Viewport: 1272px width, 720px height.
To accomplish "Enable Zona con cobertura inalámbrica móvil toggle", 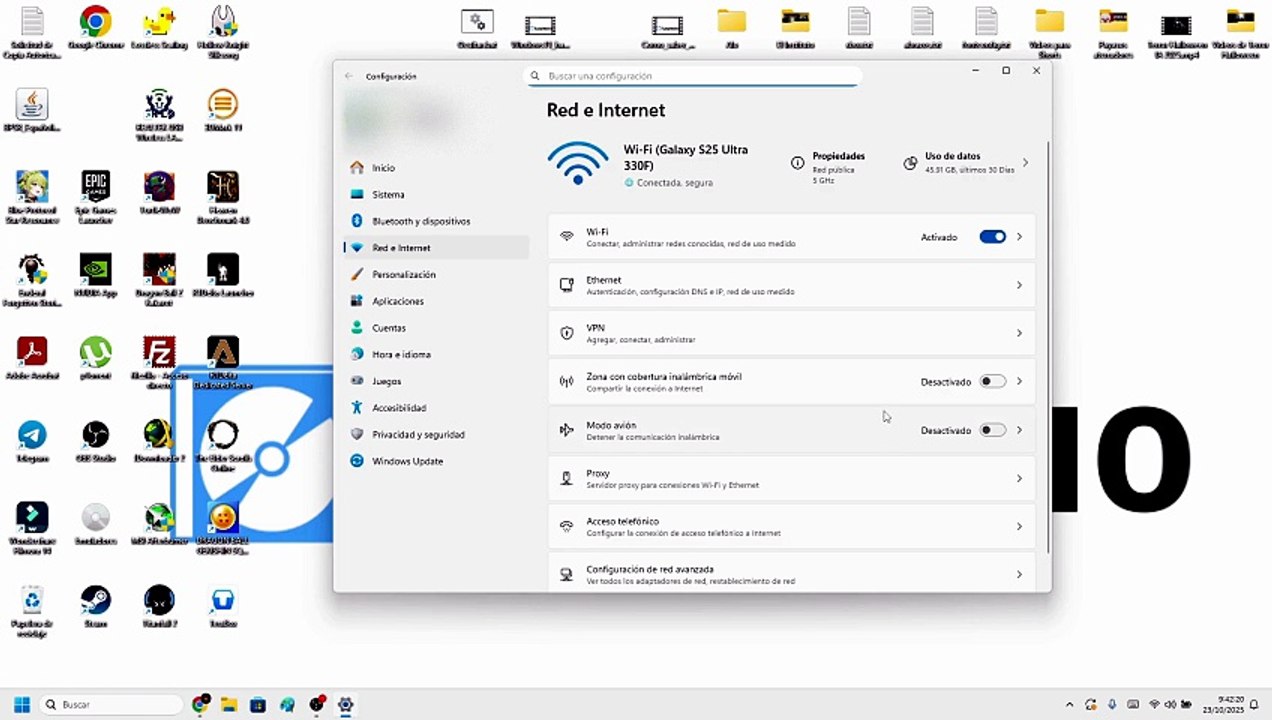I will [992, 381].
